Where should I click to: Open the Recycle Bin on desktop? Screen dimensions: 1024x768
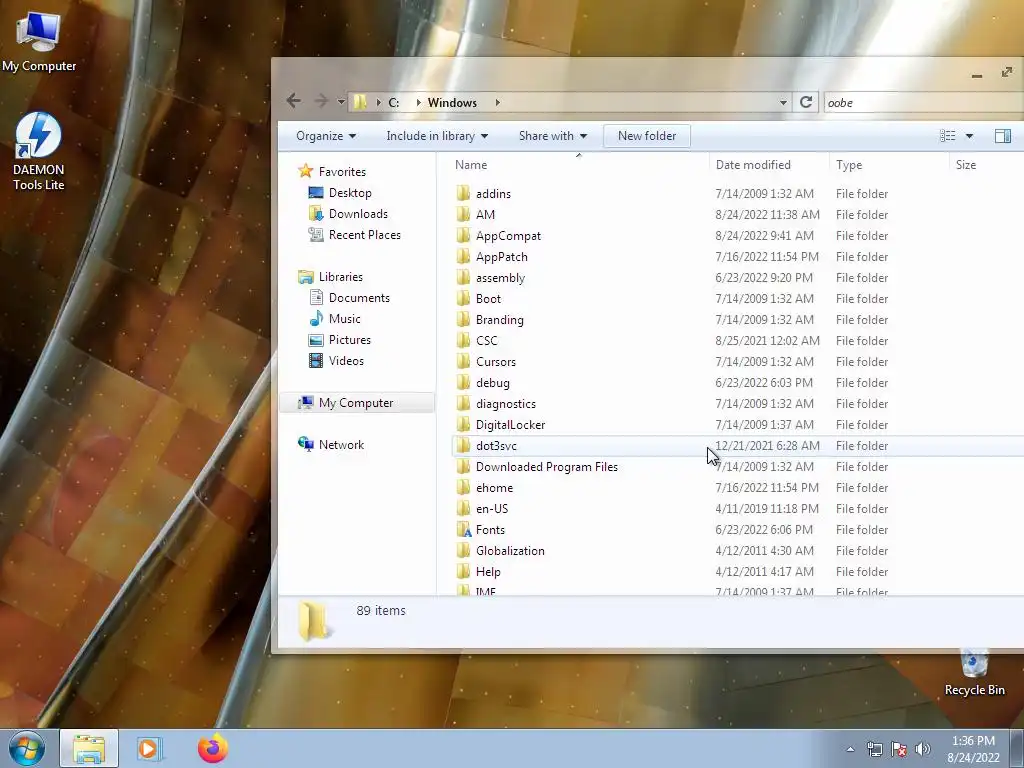(x=974, y=673)
